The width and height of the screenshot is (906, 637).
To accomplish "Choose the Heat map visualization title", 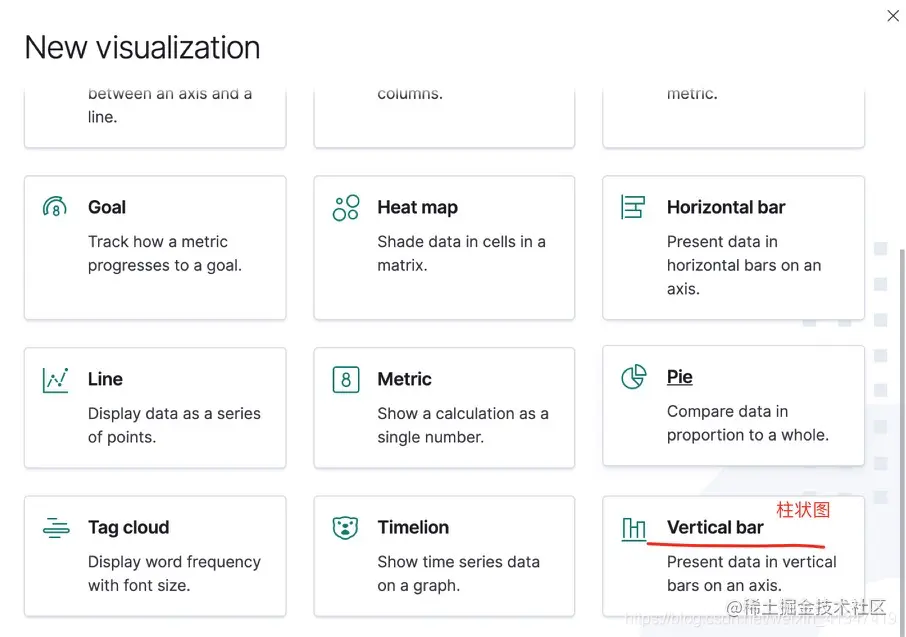I will tap(417, 207).
